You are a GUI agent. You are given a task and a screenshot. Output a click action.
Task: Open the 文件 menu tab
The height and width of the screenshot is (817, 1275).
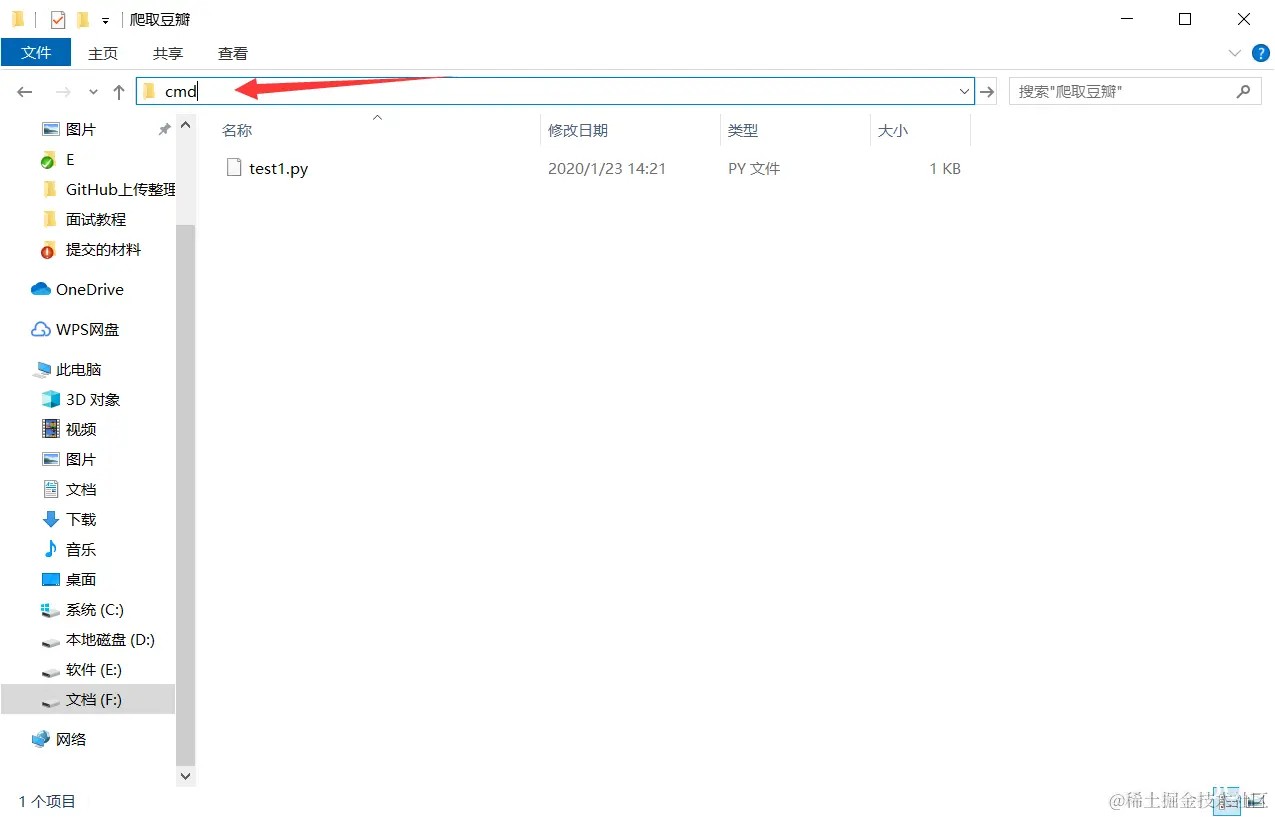(x=36, y=53)
